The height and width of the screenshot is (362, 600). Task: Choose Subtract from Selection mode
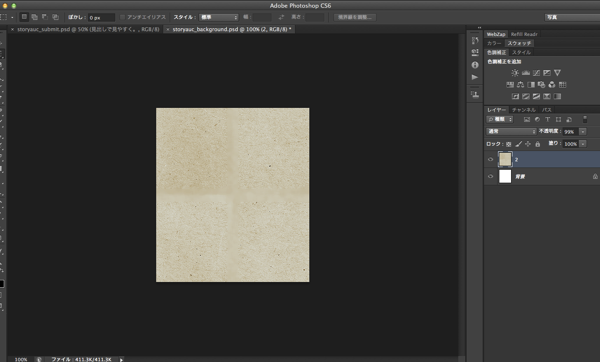point(45,17)
